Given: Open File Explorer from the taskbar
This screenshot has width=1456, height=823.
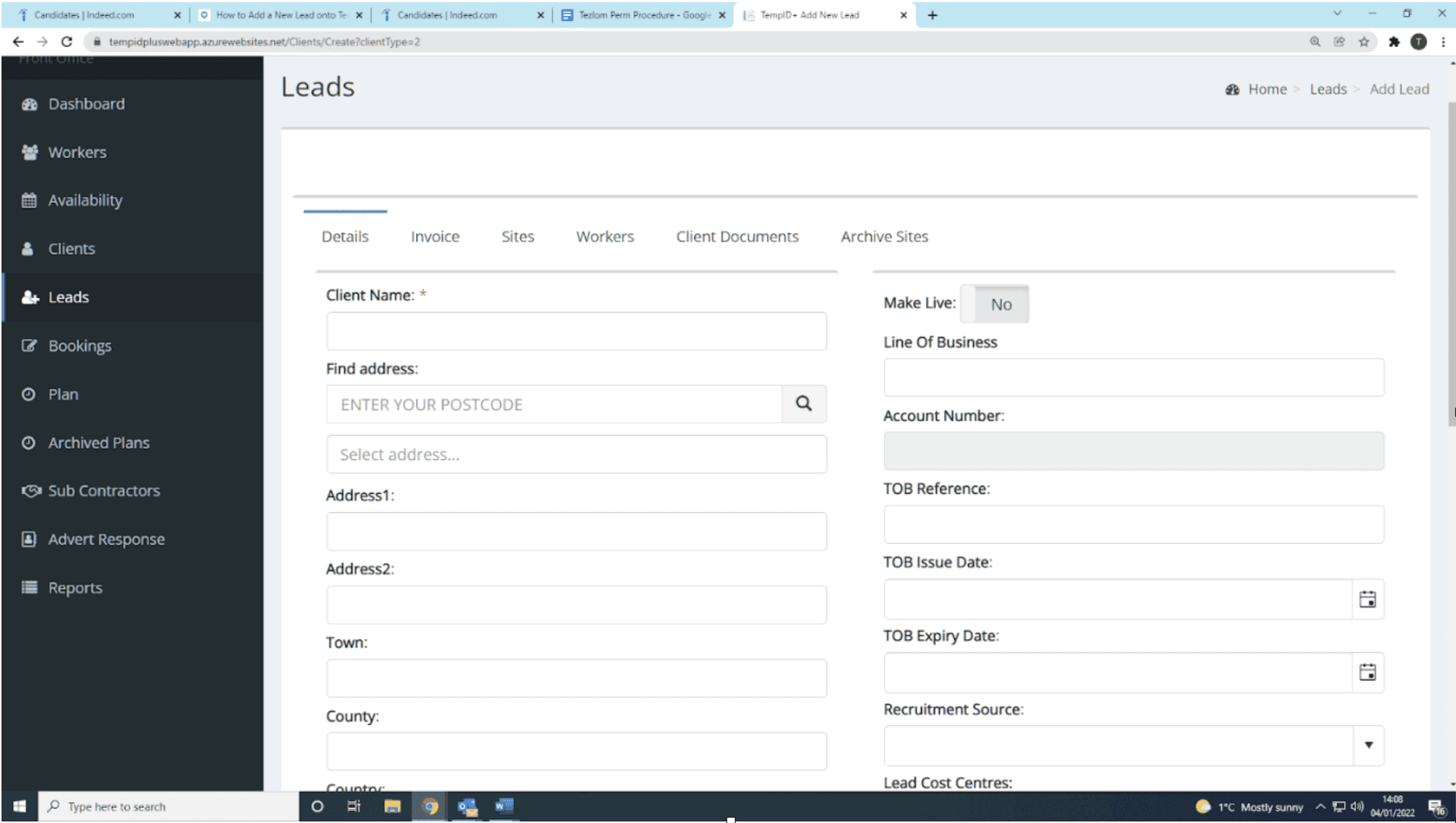Looking at the screenshot, I should coord(392,806).
